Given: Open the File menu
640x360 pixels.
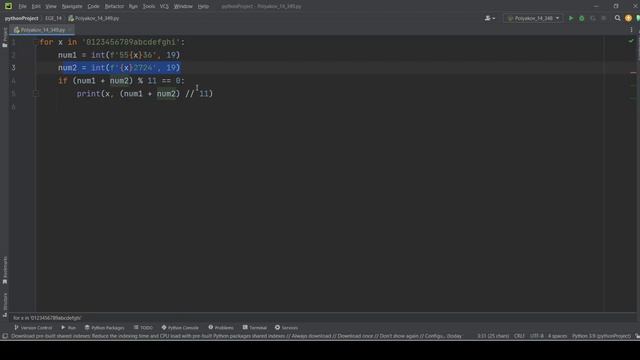Looking at the screenshot, I should pyautogui.click(x=22, y=7).
